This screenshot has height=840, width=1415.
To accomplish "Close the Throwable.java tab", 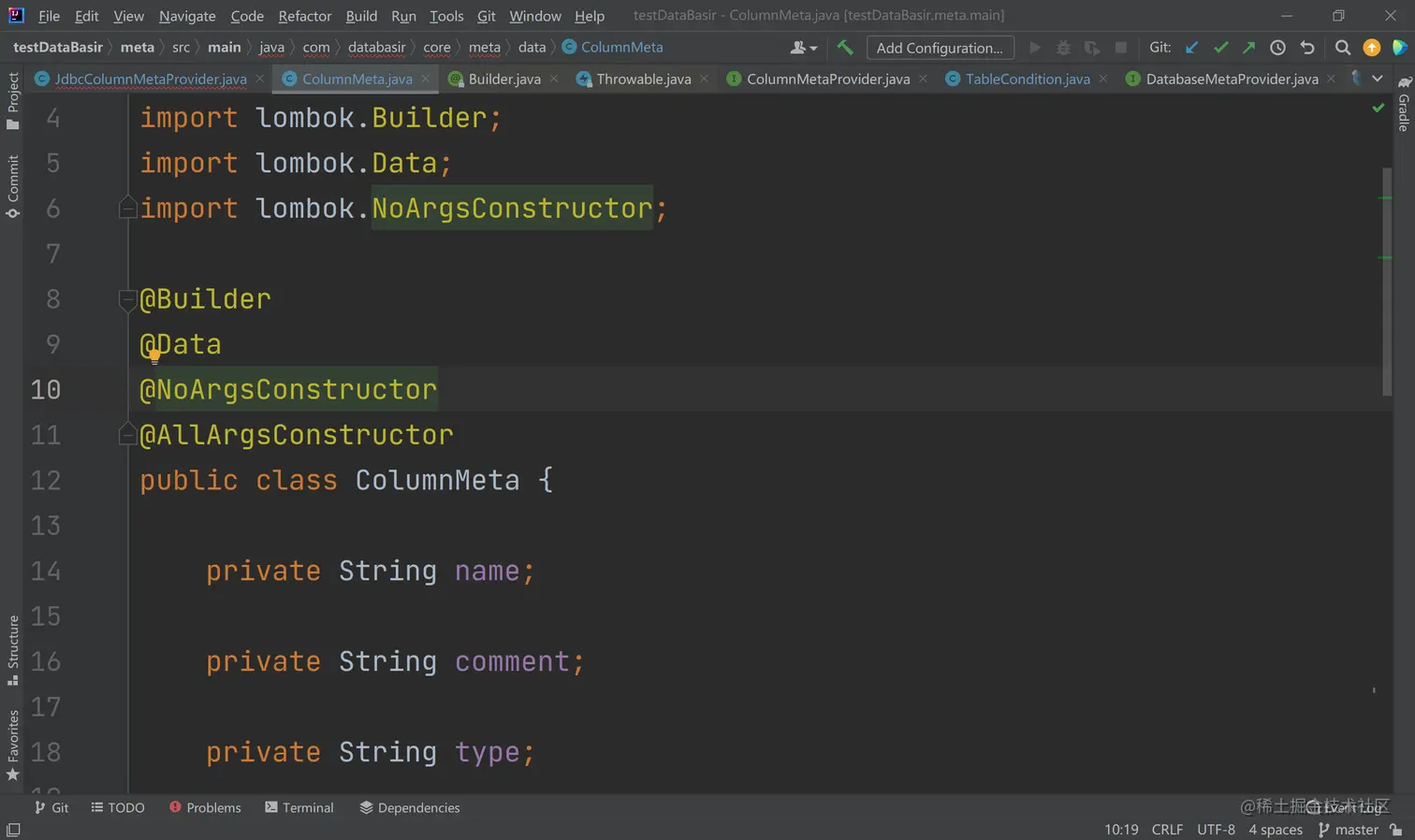I will click(x=704, y=79).
